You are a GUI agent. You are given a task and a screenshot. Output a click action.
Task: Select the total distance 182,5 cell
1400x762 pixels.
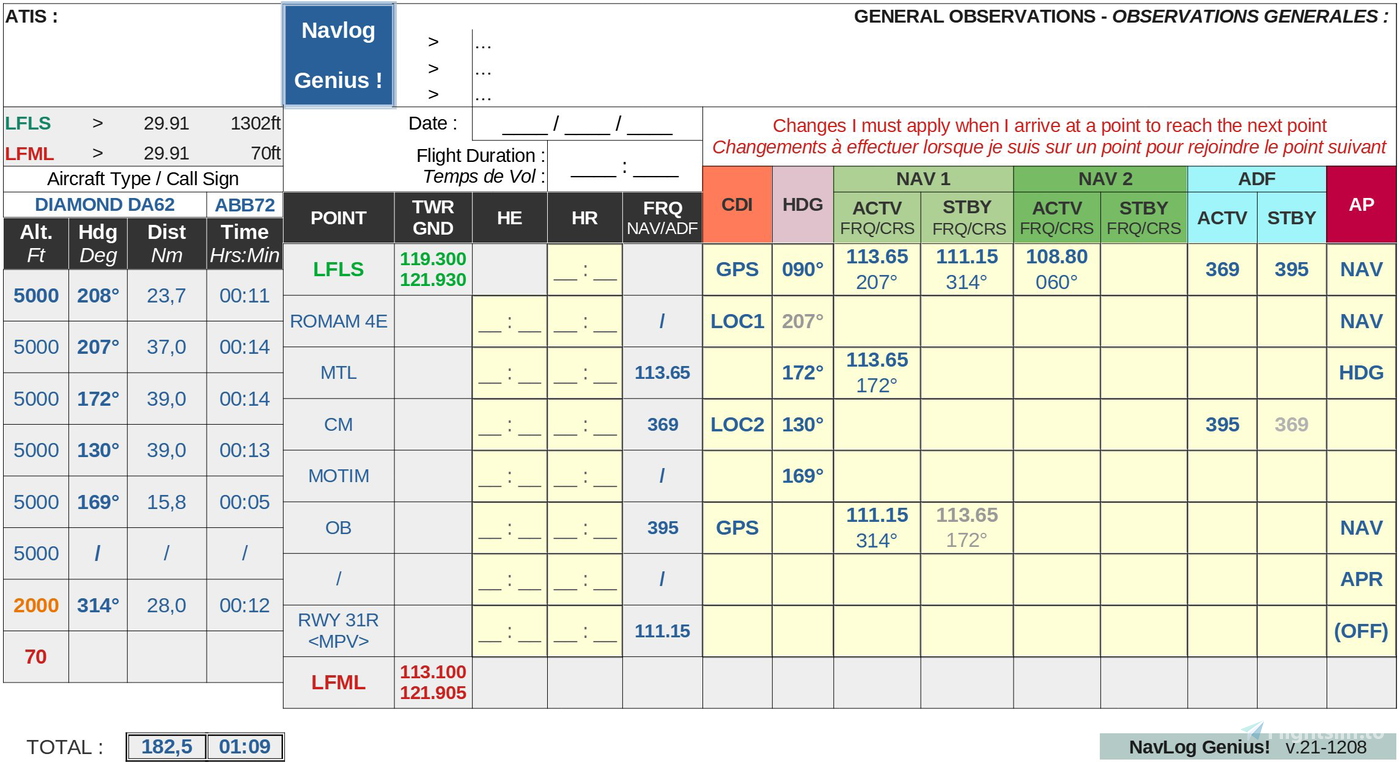166,747
